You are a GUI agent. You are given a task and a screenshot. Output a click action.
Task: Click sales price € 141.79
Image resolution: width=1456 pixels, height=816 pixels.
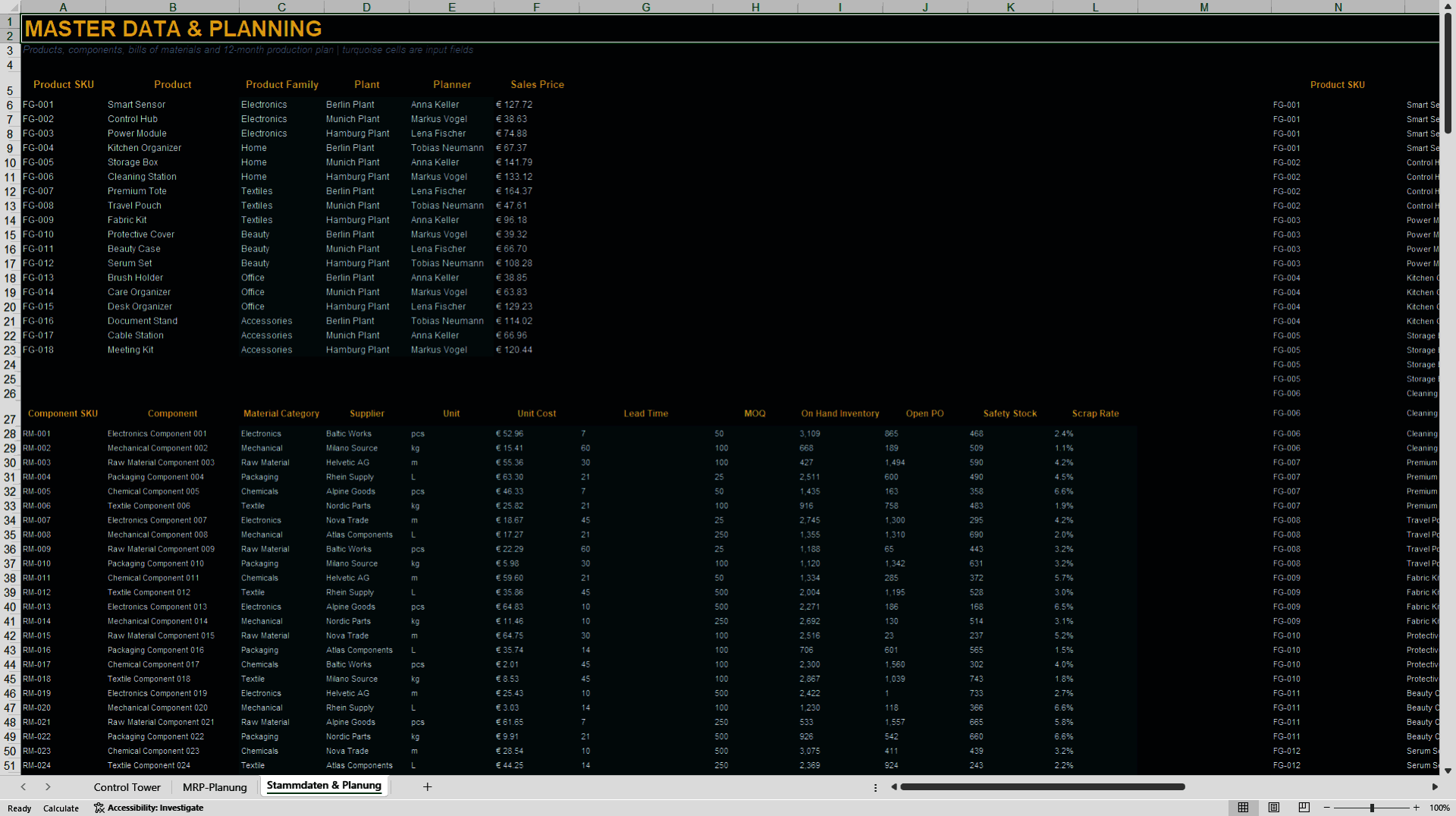536,162
